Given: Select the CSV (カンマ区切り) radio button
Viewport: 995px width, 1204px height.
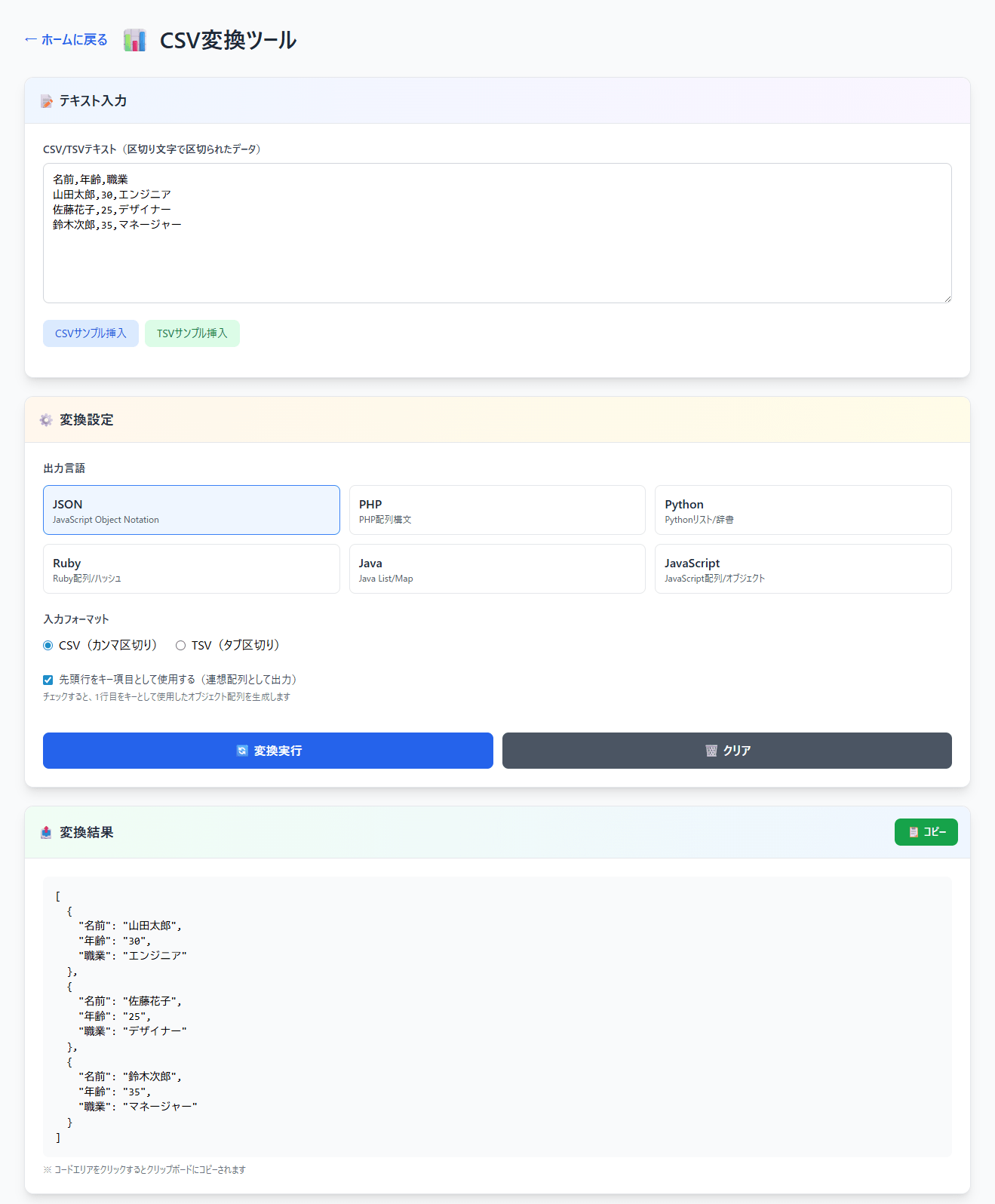Looking at the screenshot, I should point(48,646).
